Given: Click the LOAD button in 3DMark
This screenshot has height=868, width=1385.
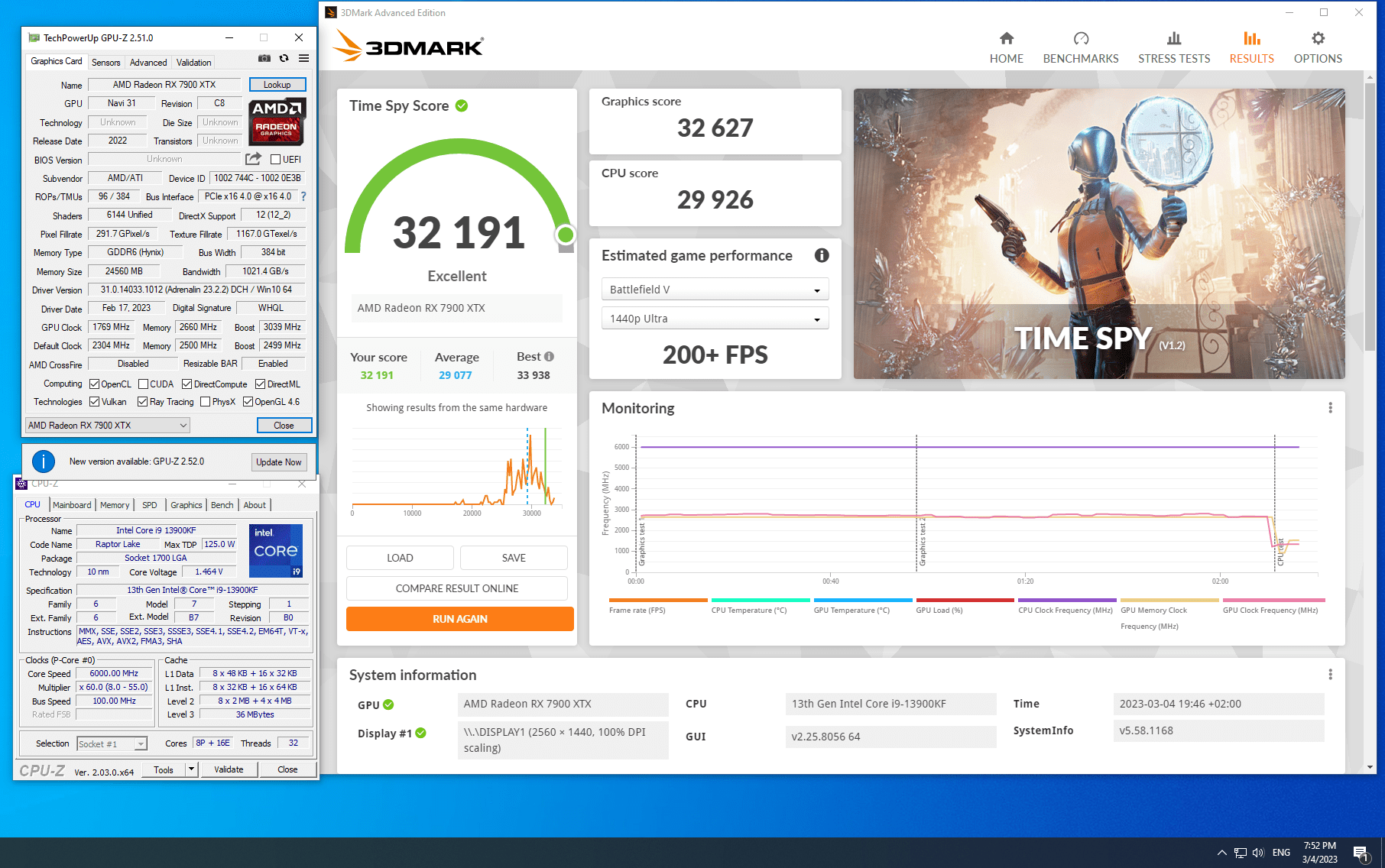Looking at the screenshot, I should 400,558.
